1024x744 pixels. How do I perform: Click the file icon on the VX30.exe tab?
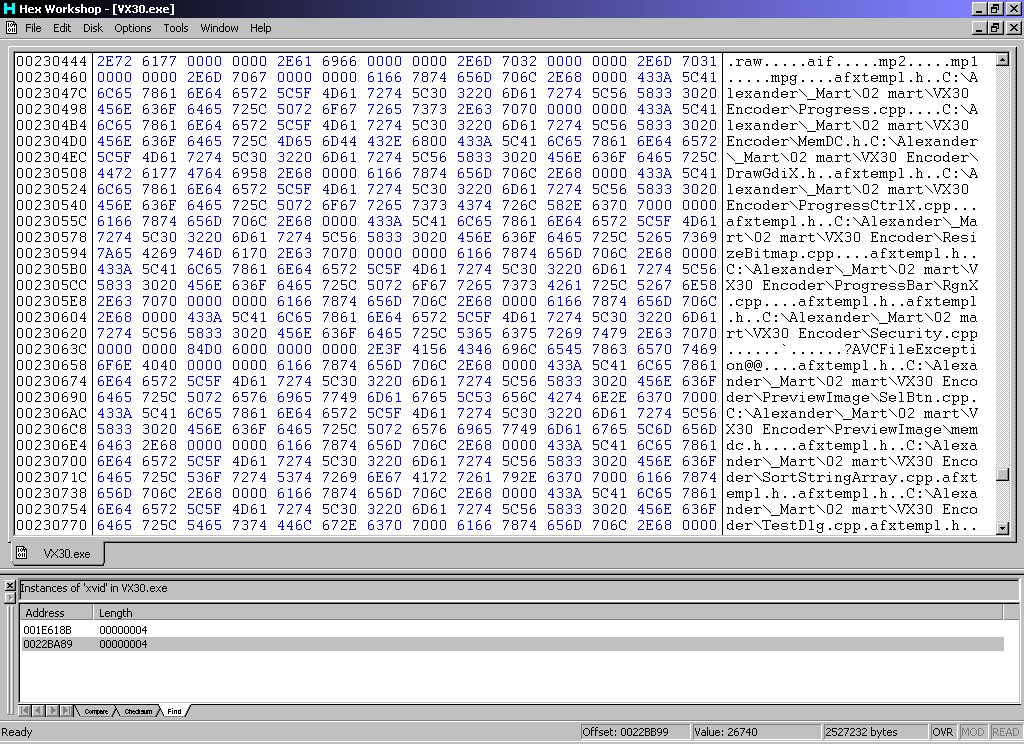coord(22,553)
